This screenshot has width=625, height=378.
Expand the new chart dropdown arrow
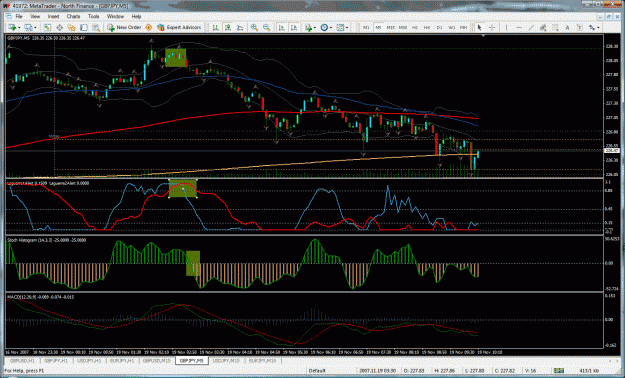pyautogui.click(x=18, y=28)
